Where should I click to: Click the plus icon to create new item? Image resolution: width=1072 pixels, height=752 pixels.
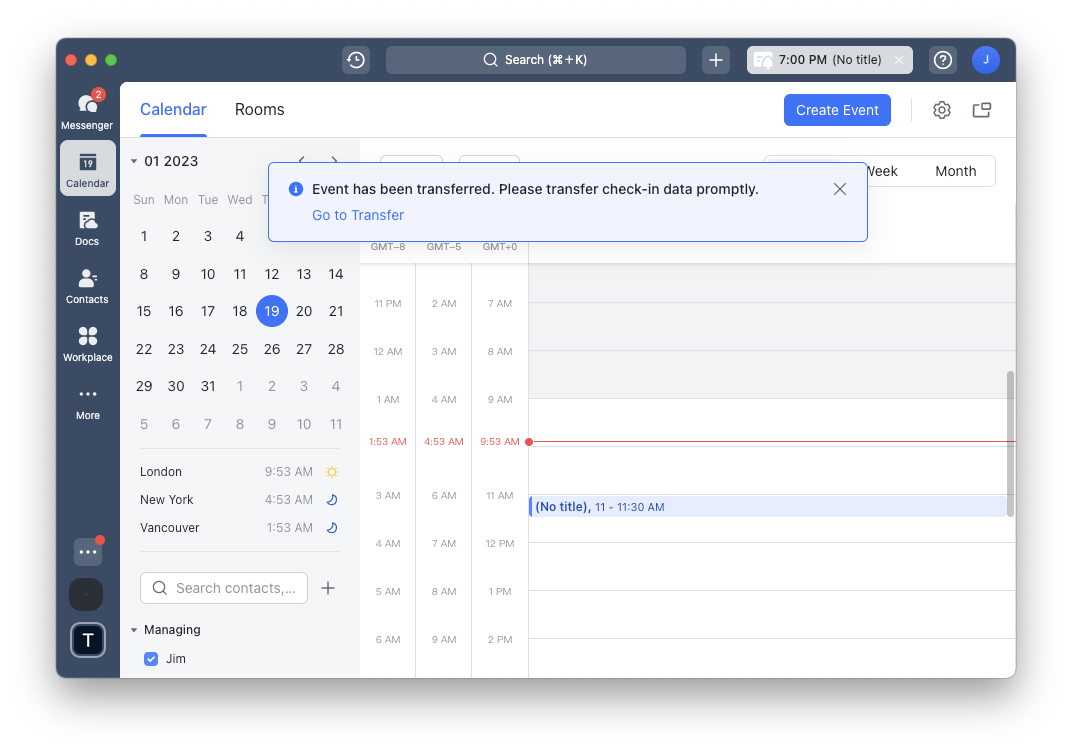[x=715, y=59]
